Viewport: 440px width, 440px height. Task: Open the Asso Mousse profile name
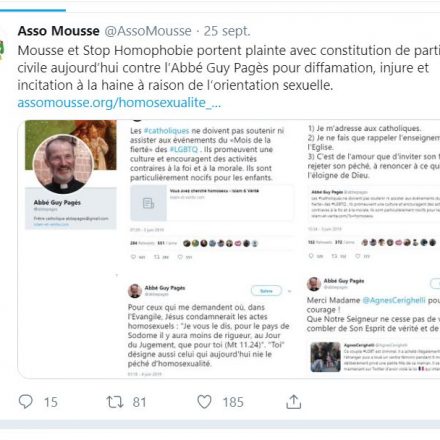(59, 31)
